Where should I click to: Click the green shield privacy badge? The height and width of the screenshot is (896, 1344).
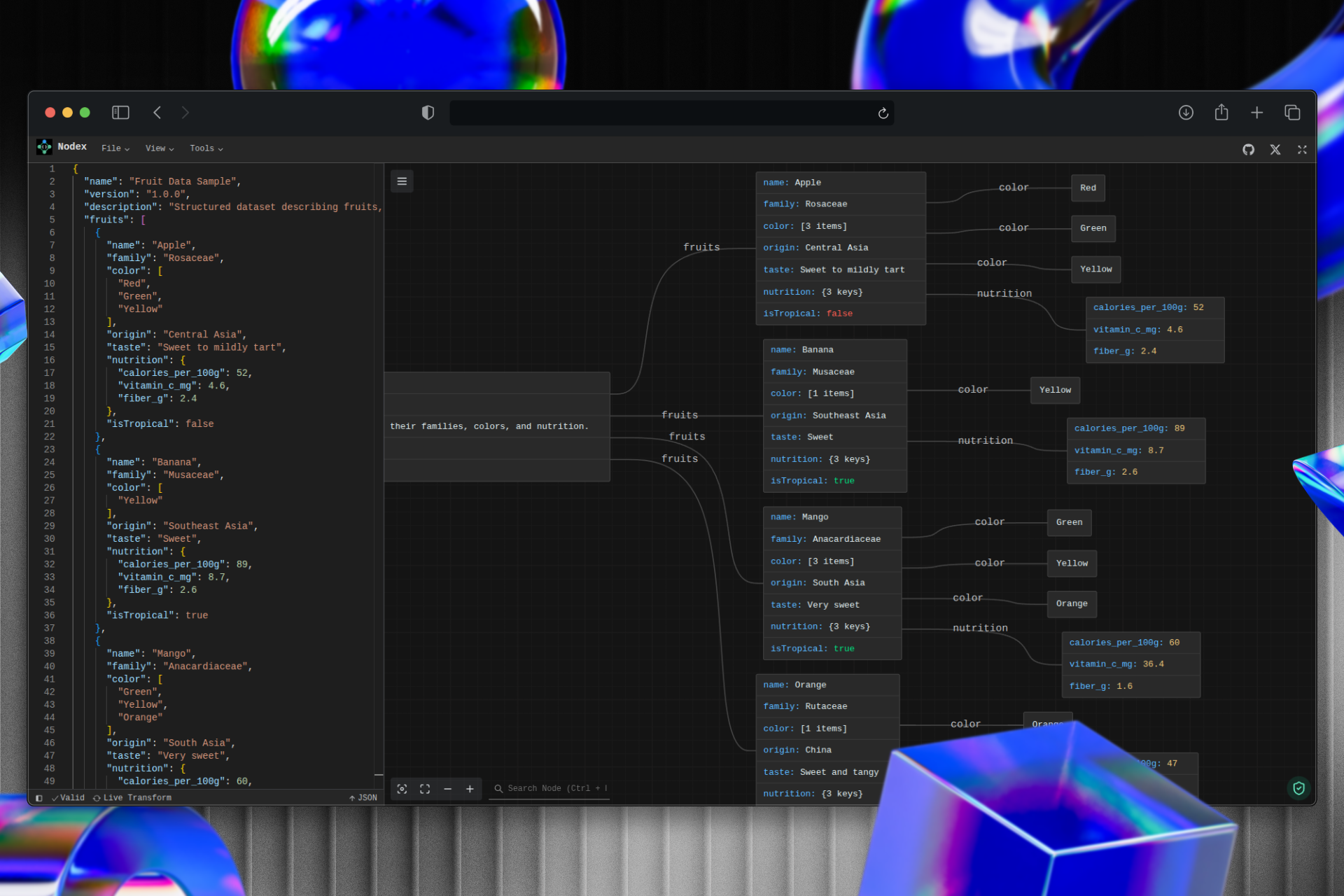pyautogui.click(x=1298, y=788)
